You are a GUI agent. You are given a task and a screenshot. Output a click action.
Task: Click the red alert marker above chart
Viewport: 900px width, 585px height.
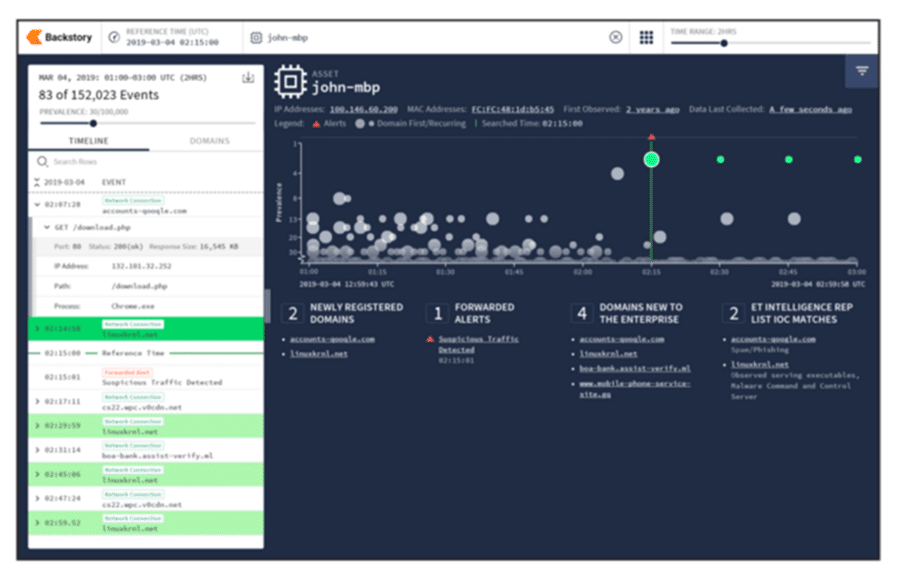click(651, 137)
